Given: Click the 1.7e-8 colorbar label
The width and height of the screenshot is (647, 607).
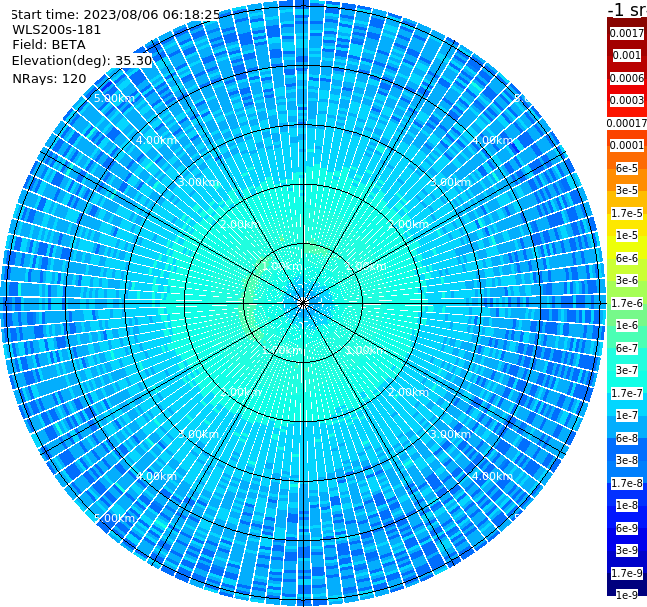Looking at the screenshot, I should point(627,483).
